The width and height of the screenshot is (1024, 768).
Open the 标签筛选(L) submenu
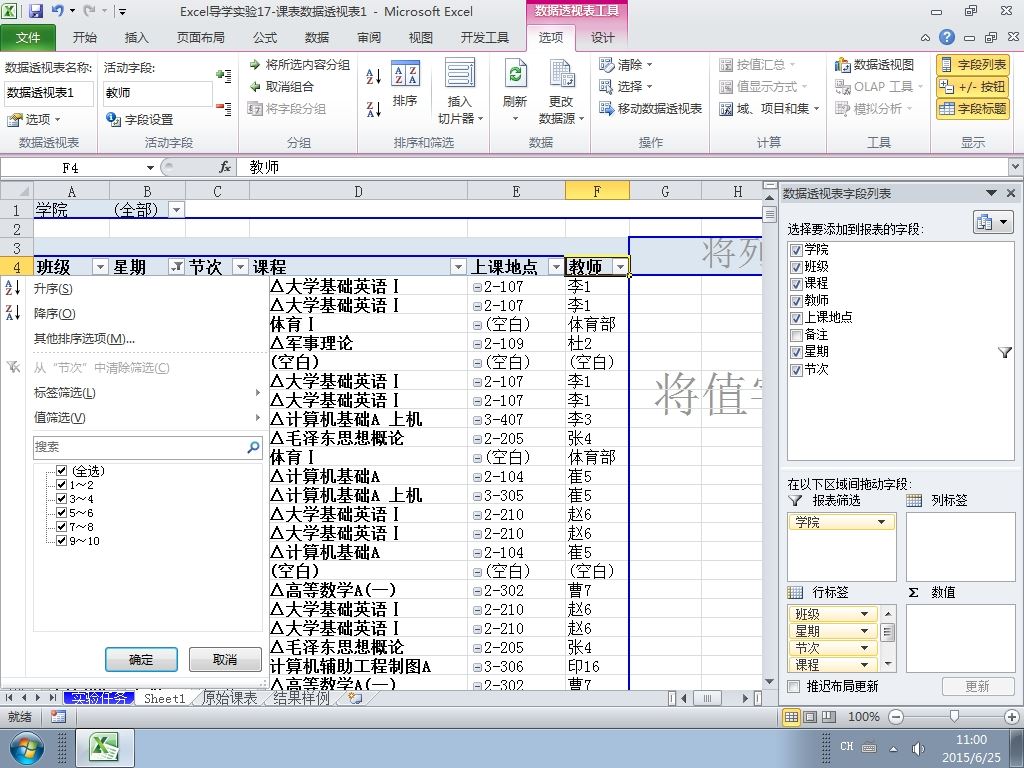(x=65, y=392)
